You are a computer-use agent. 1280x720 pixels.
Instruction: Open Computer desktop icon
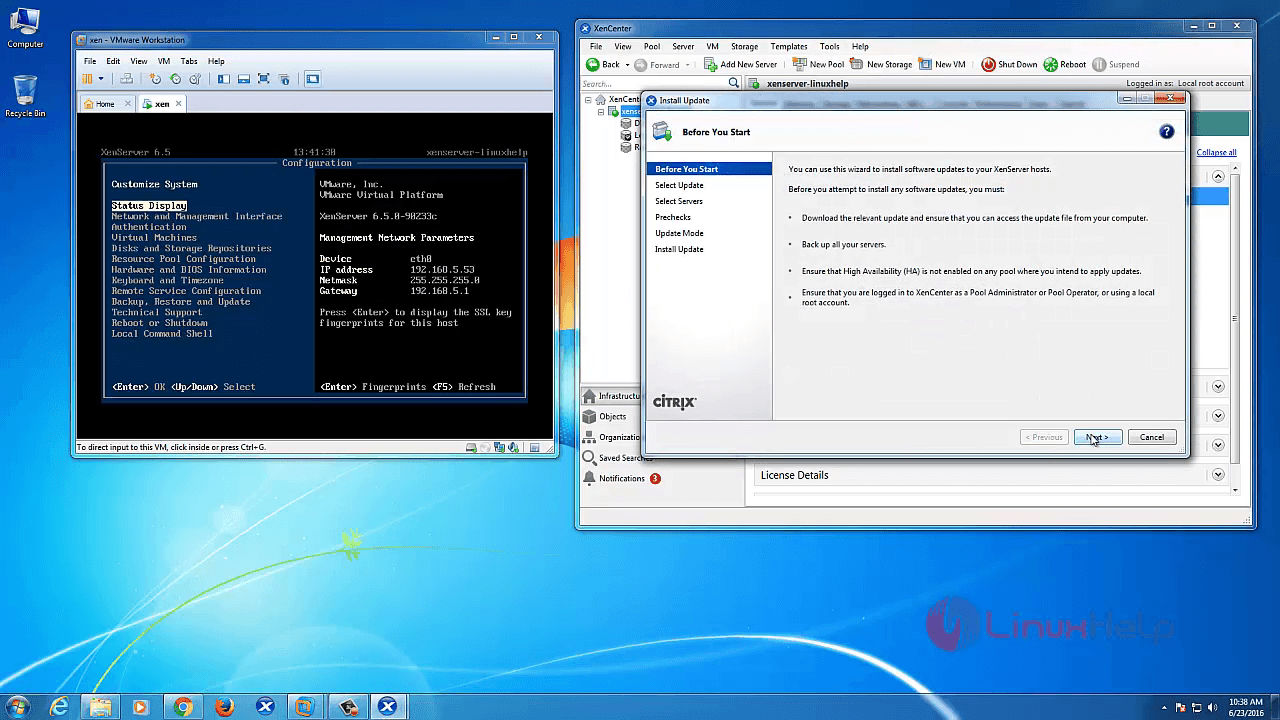click(24, 28)
